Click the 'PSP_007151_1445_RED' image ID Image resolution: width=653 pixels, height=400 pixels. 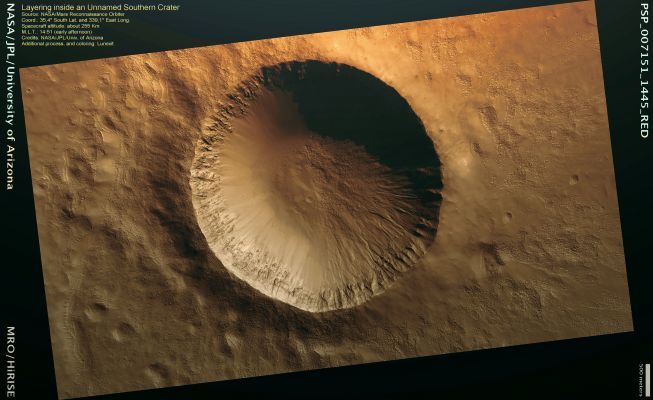point(644,71)
